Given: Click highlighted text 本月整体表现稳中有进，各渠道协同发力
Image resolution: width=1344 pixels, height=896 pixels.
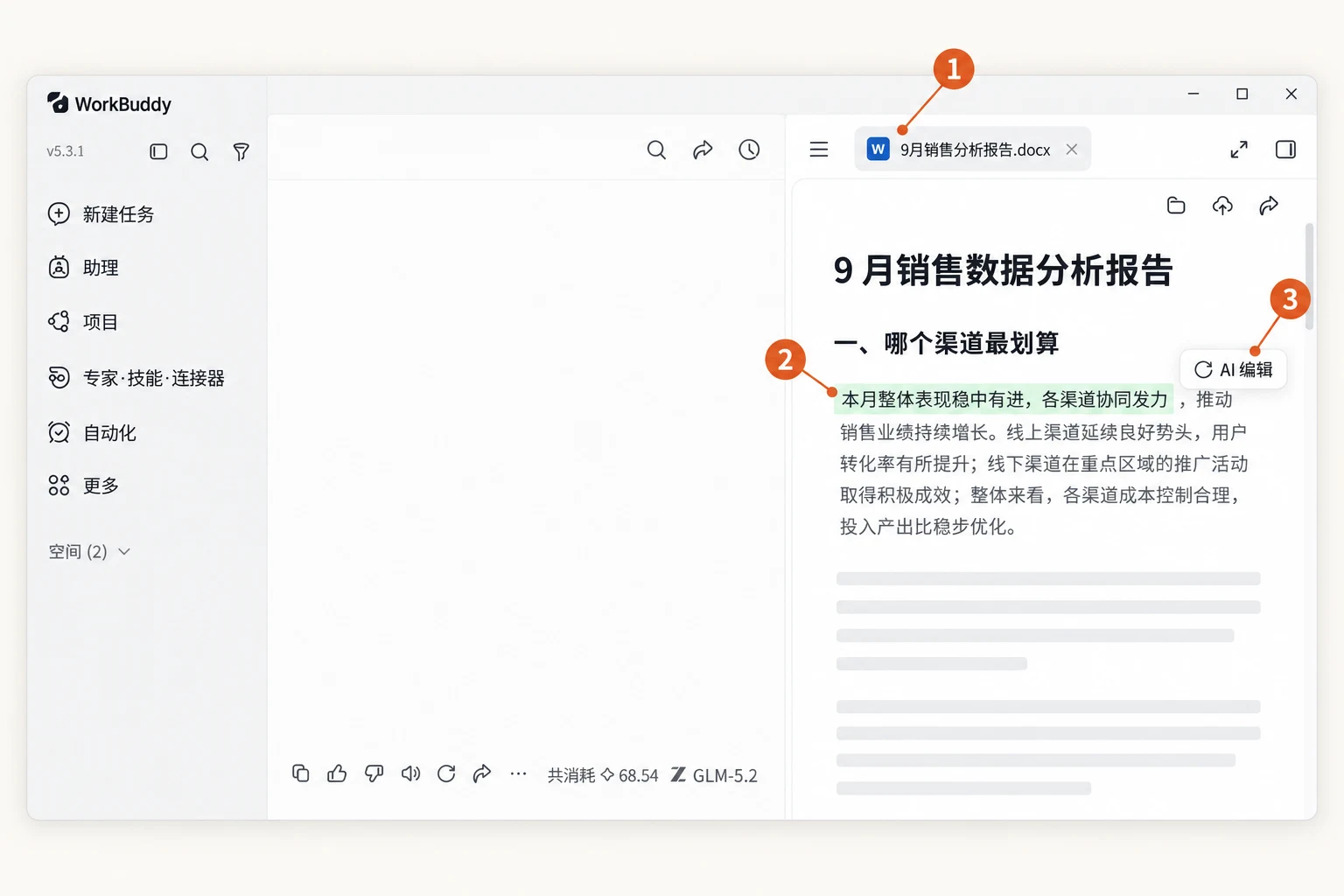Looking at the screenshot, I should click(1004, 399).
